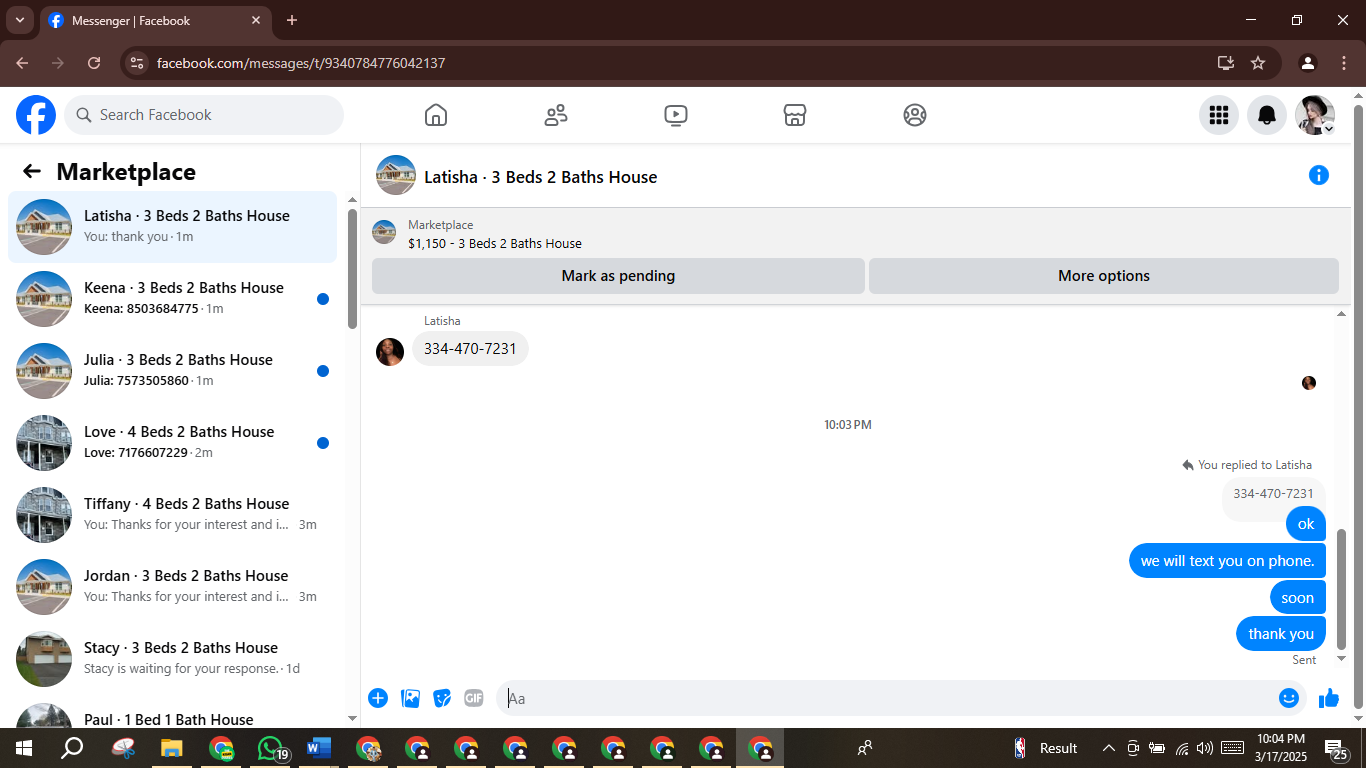Open conversation information with the blue info icon
The height and width of the screenshot is (768, 1366).
(x=1319, y=176)
